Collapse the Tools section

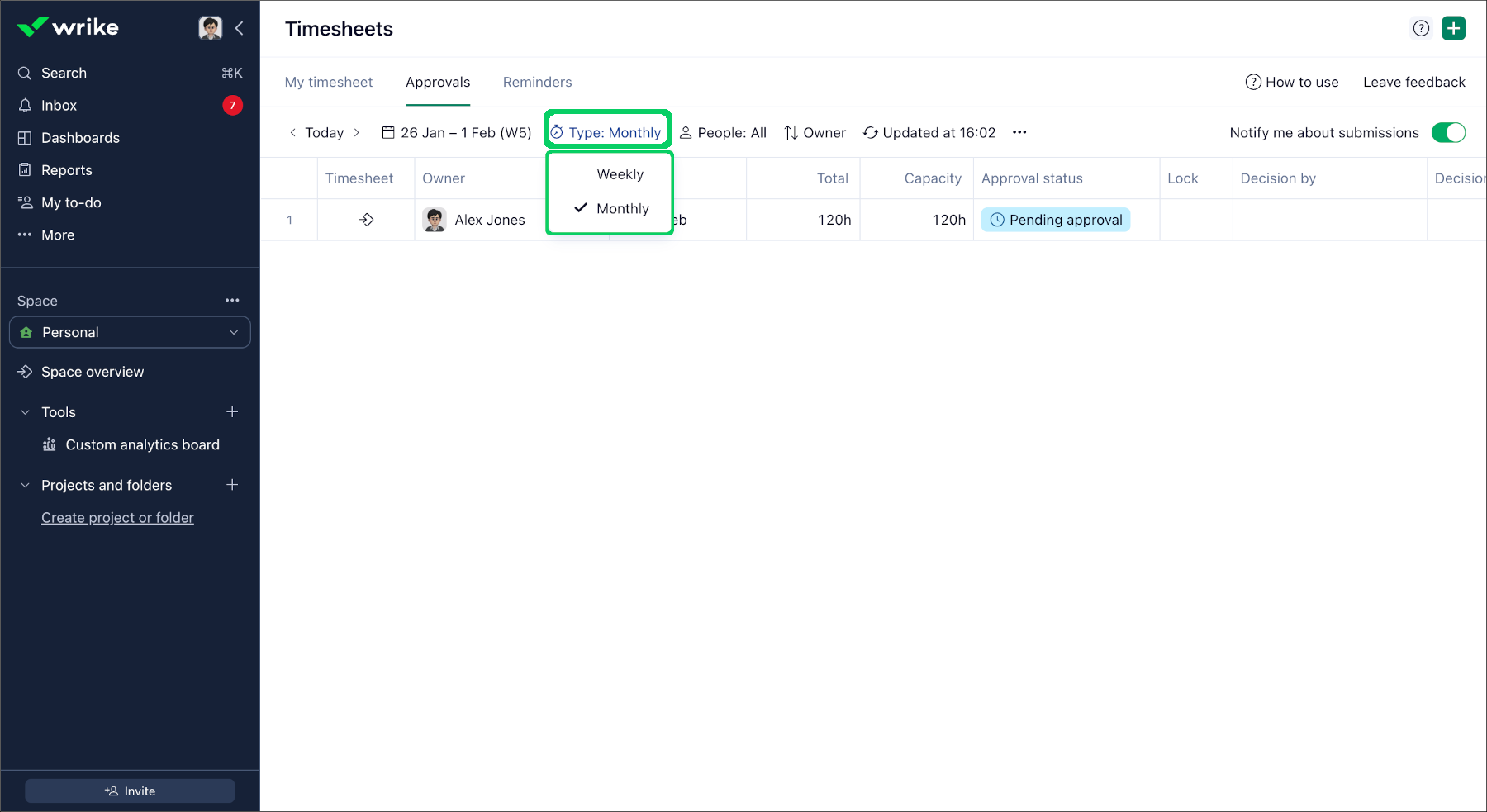point(25,412)
